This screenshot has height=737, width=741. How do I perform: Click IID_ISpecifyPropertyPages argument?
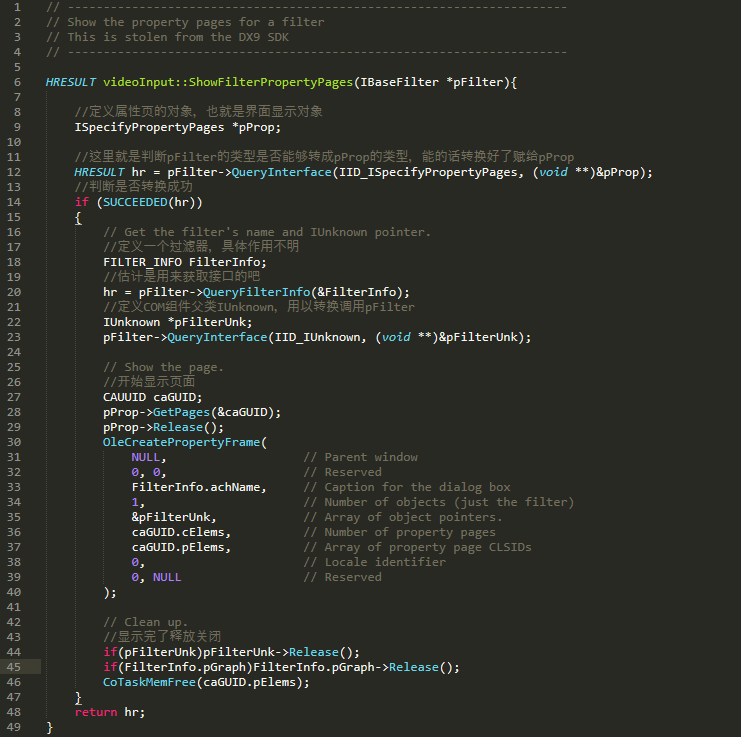[429, 172]
